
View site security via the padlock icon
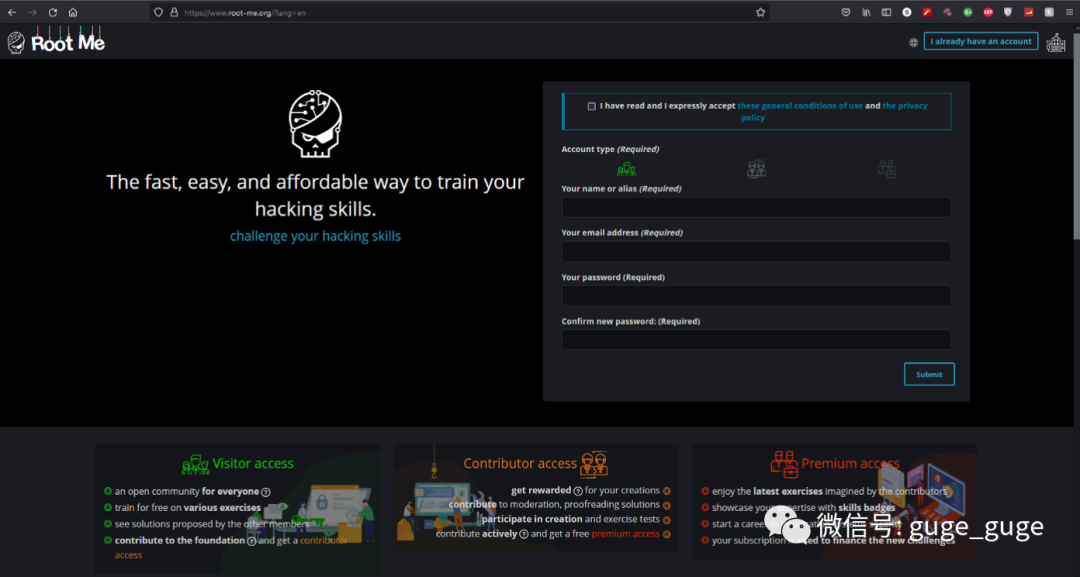[174, 12]
